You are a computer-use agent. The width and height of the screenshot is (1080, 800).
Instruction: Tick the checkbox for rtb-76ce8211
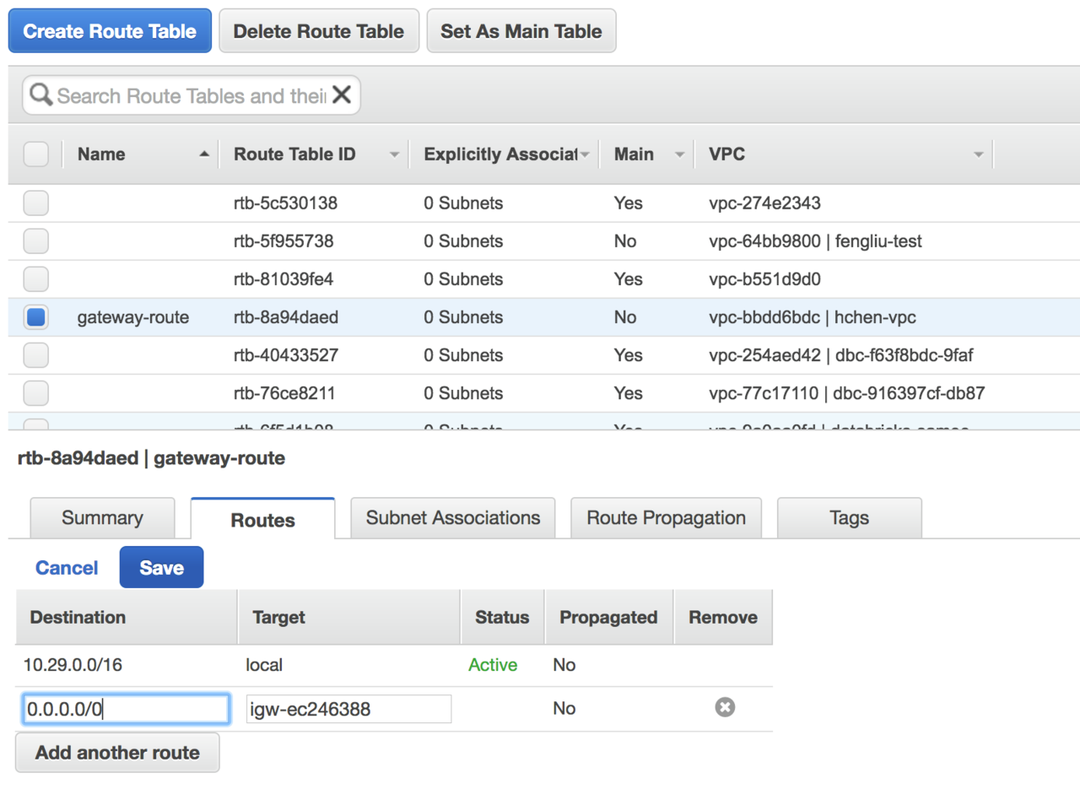coord(36,393)
